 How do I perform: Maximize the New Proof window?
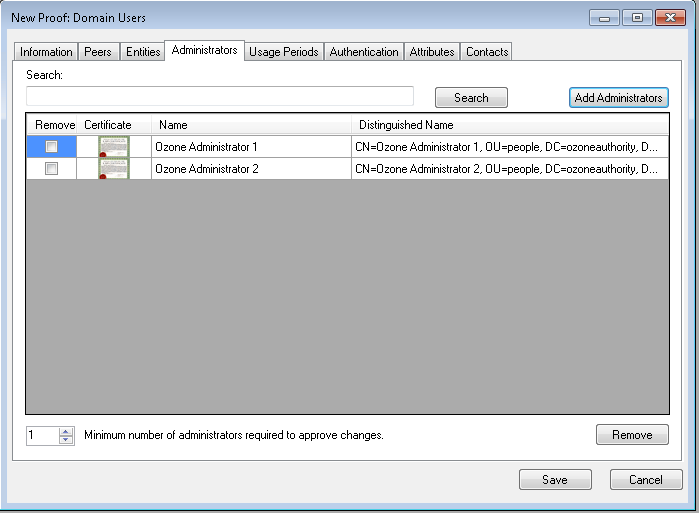[637, 18]
